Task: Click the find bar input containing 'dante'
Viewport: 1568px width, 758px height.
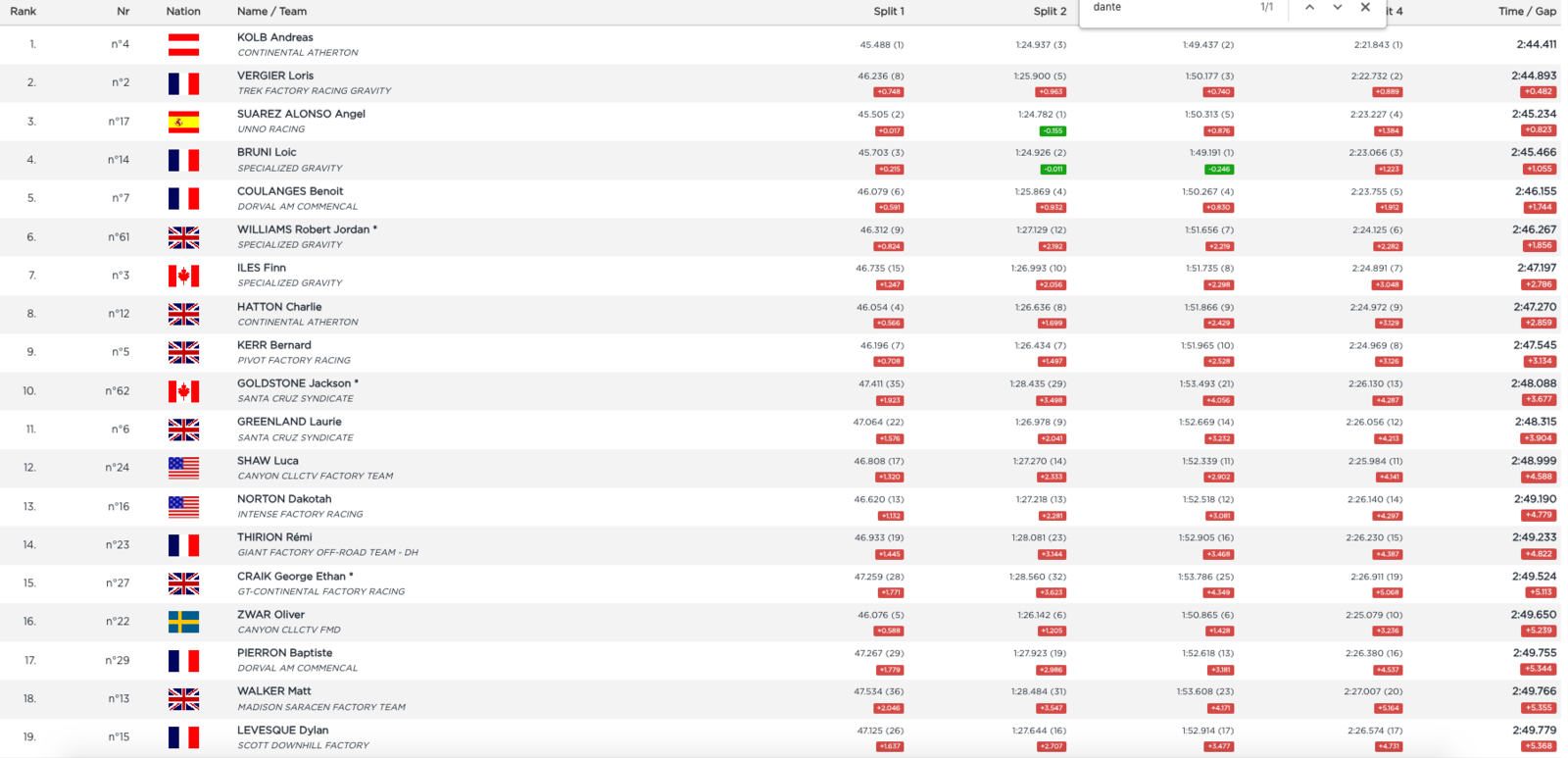Action: point(1166,8)
